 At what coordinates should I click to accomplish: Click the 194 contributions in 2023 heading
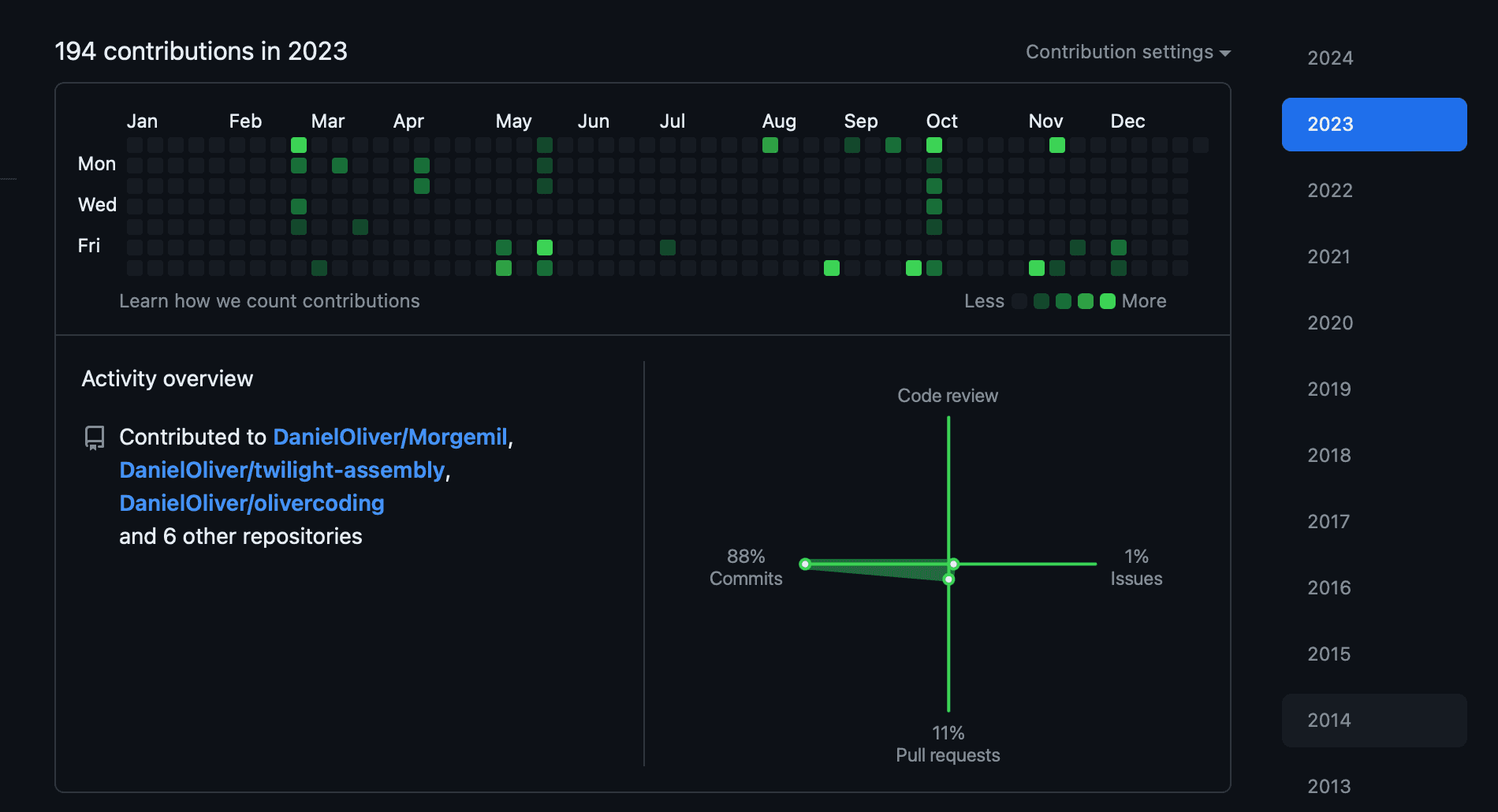(x=201, y=51)
